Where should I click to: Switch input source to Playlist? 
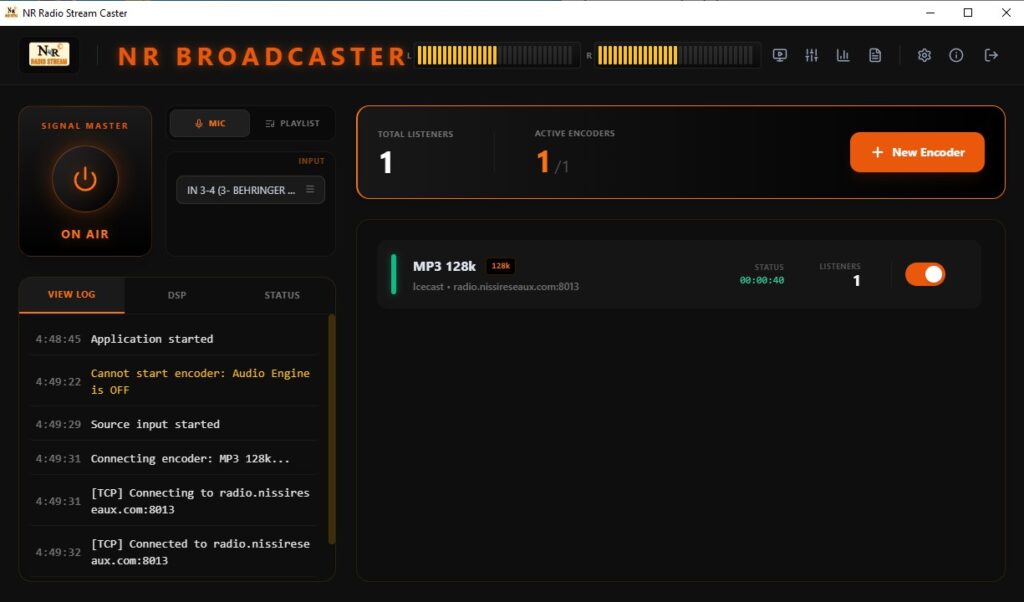(x=292, y=123)
